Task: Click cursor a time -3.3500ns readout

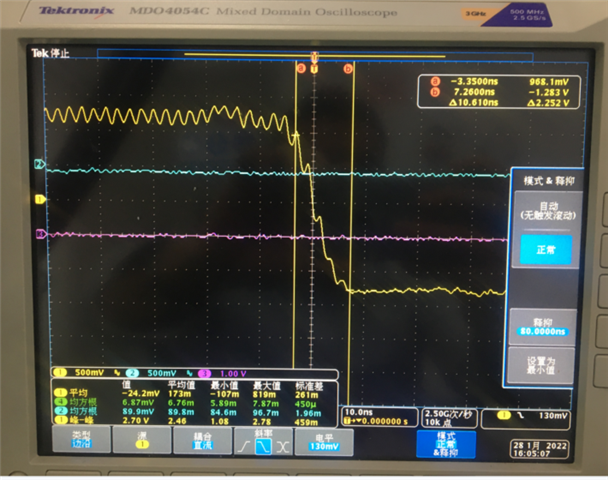Action: point(474,81)
